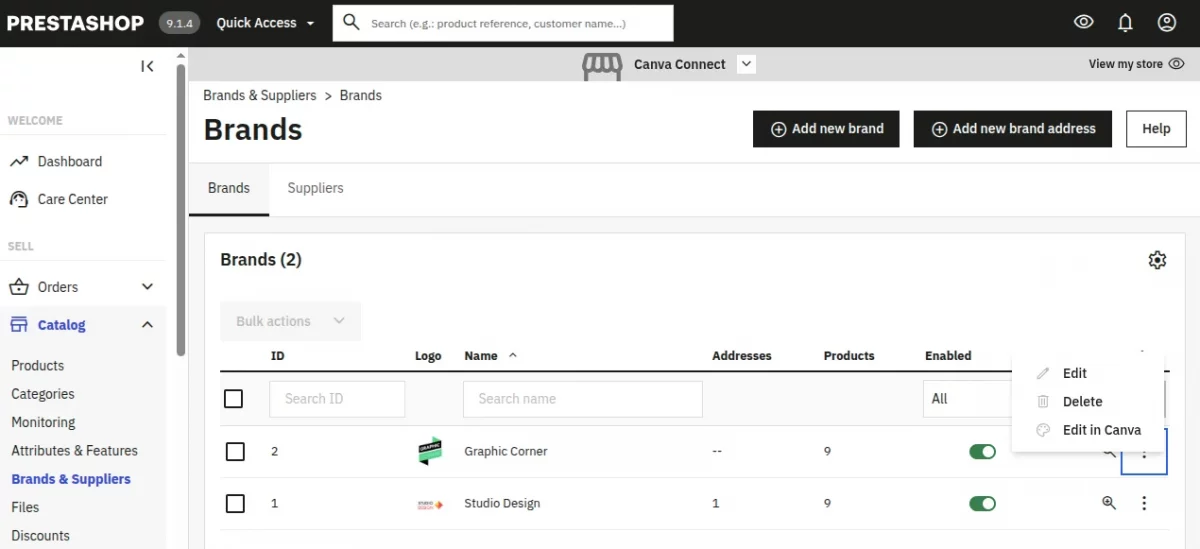Click the 9.1.4 version badge
1200x549 pixels.
click(180, 23)
